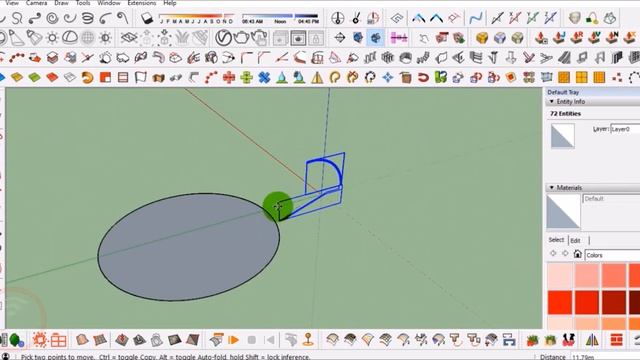Click the compass target toolbar icon
The image size is (640, 360).
340,38
